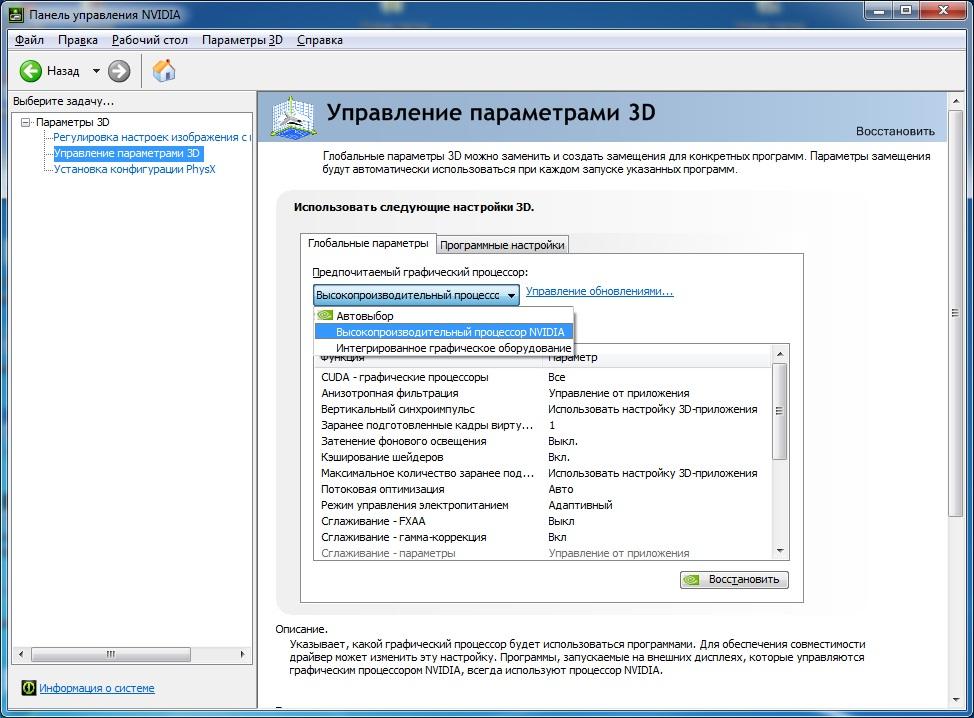Click Восстановить link in the page header
This screenshot has height=718, width=974.
point(895,131)
